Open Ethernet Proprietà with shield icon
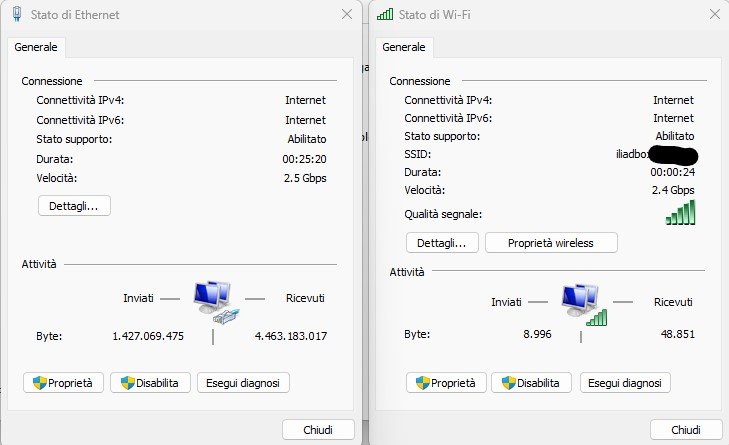 pos(63,383)
